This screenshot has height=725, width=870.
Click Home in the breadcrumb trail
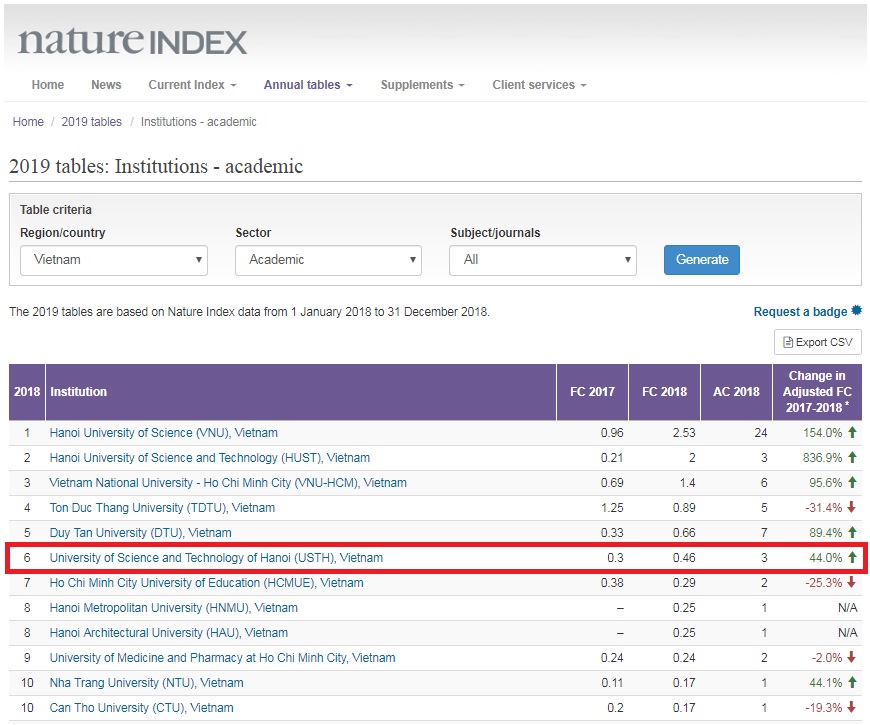pos(28,121)
